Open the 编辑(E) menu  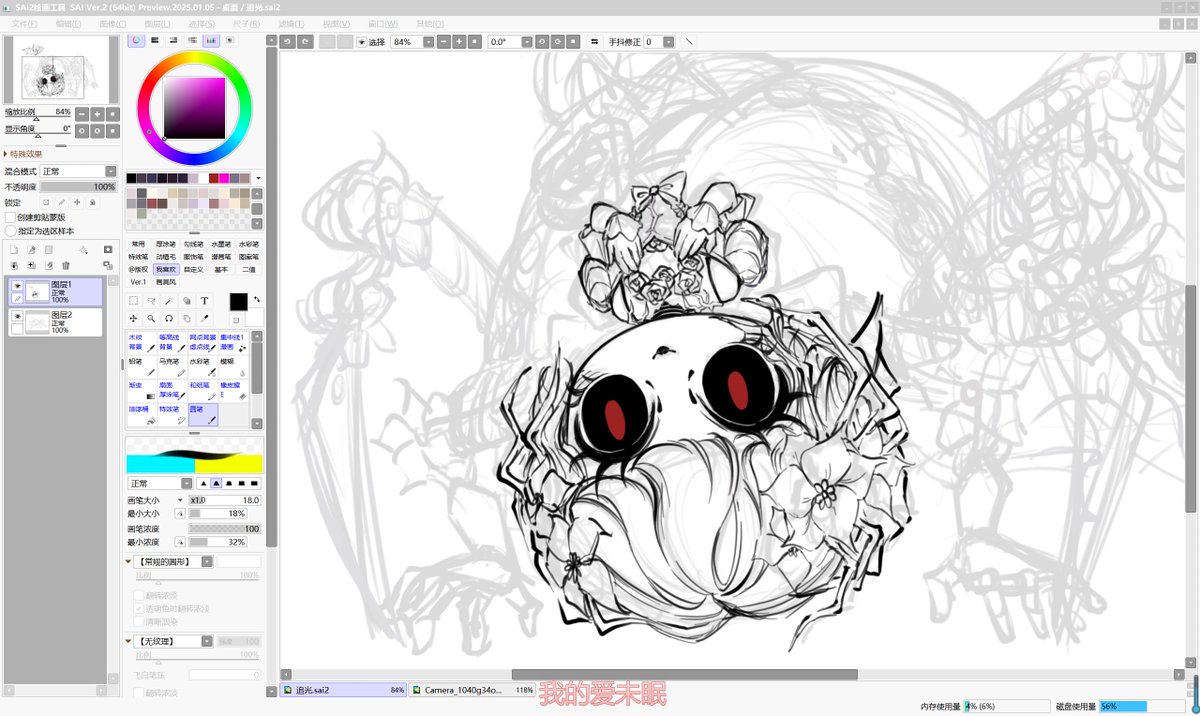69,23
